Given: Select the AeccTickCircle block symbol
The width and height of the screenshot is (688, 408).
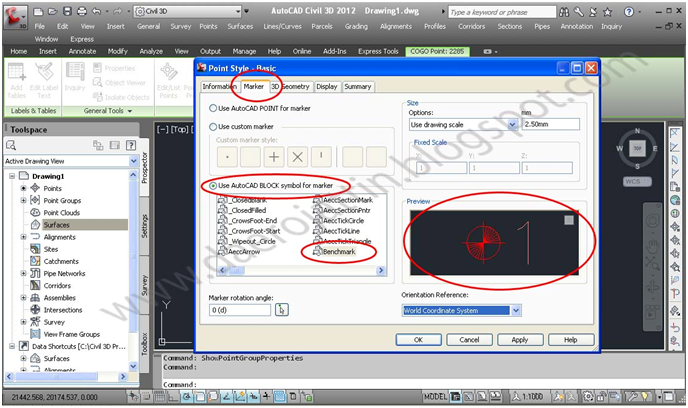Looking at the screenshot, I should tap(344, 220).
